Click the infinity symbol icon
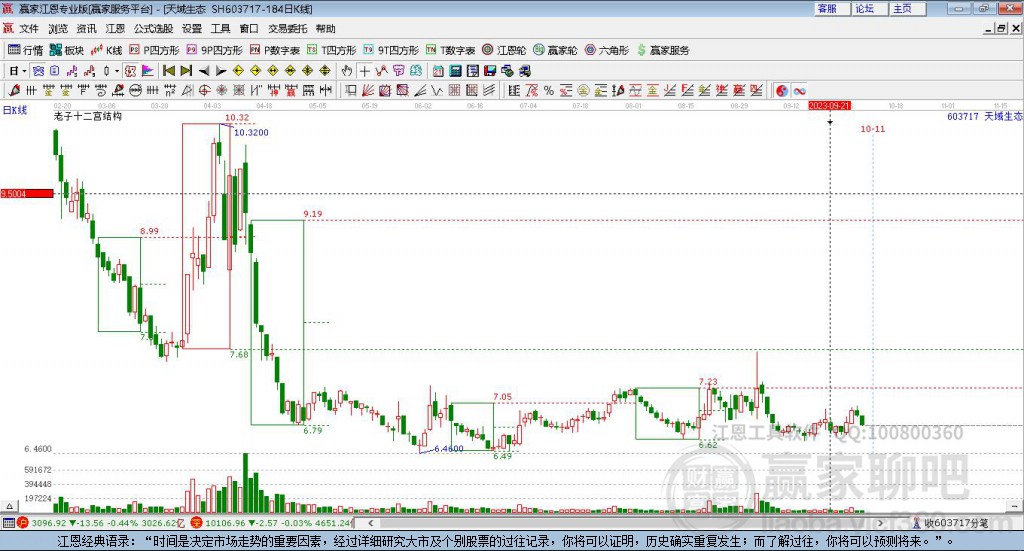Image resolution: width=1024 pixels, height=551 pixels. point(799,91)
